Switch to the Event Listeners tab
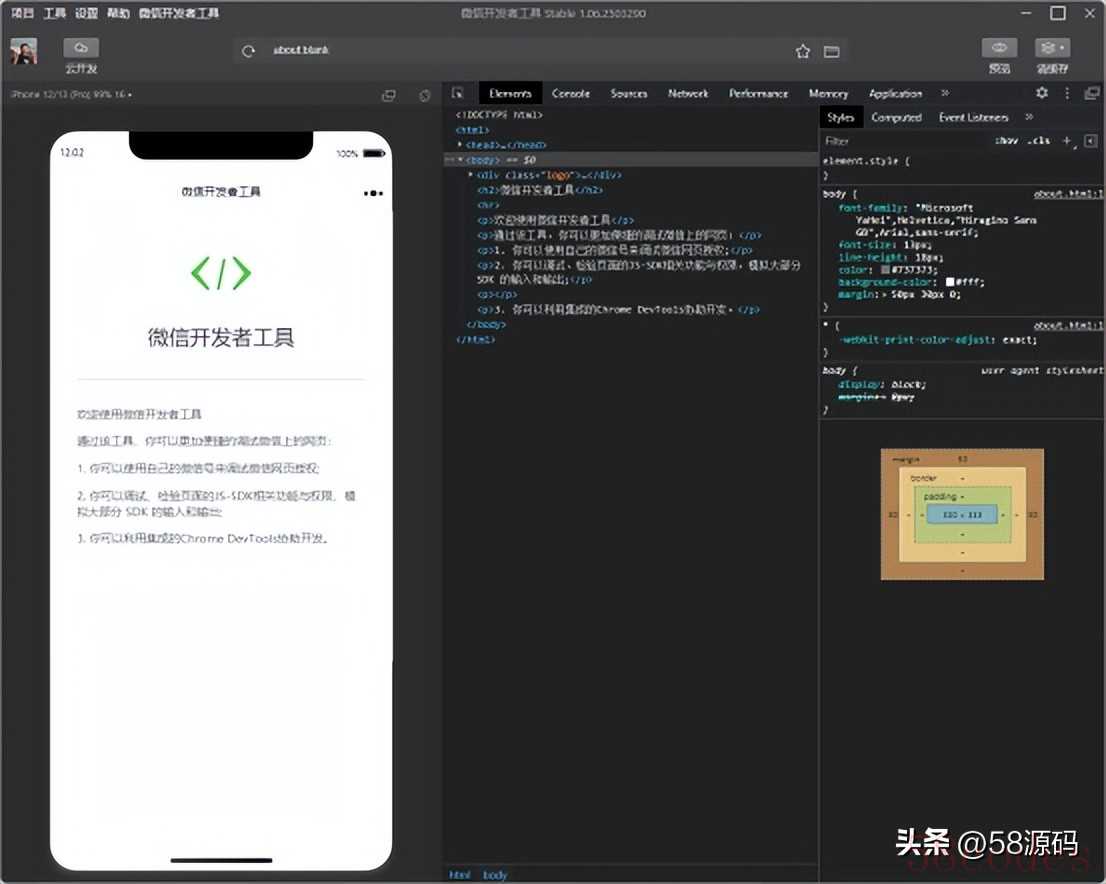This screenshot has width=1106, height=884. [973, 117]
